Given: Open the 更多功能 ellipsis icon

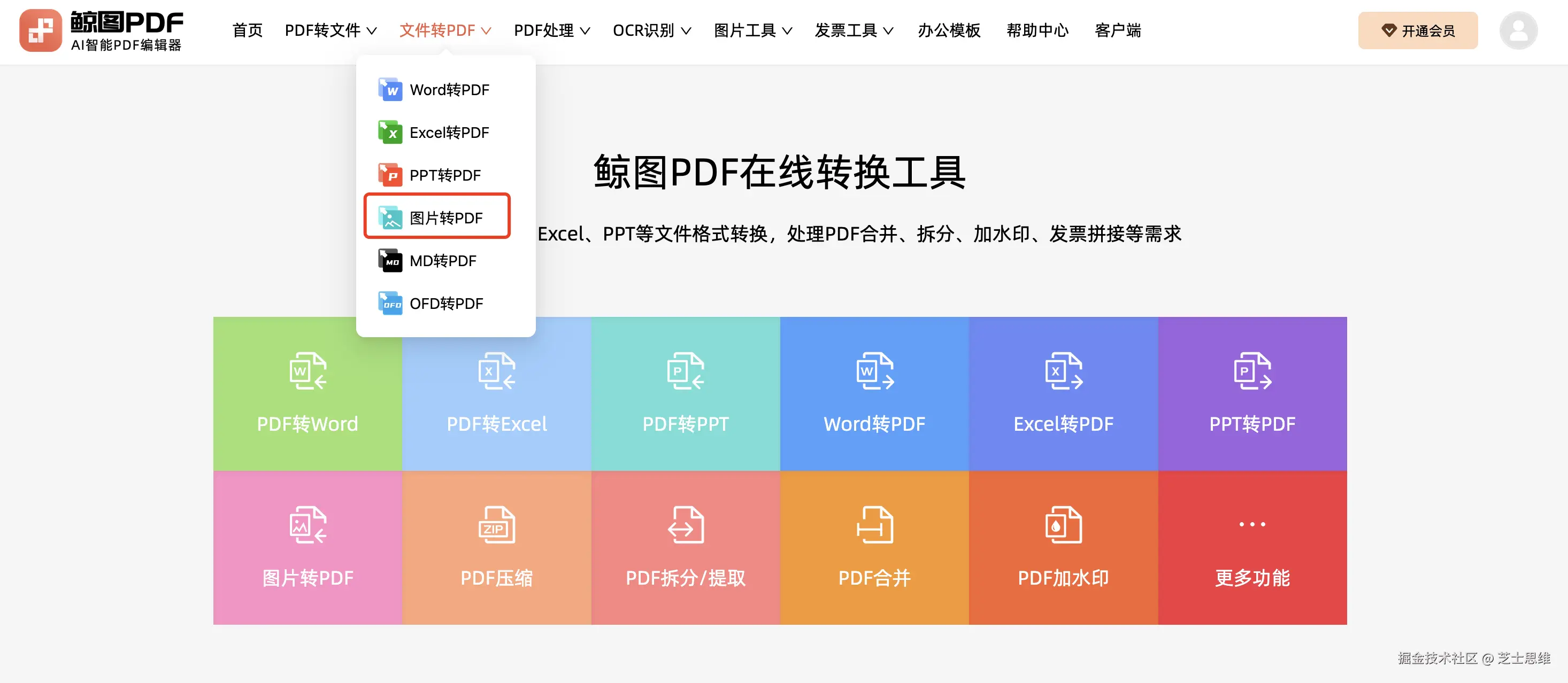Looking at the screenshot, I should pyautogui.click(x=1251, y=524).
